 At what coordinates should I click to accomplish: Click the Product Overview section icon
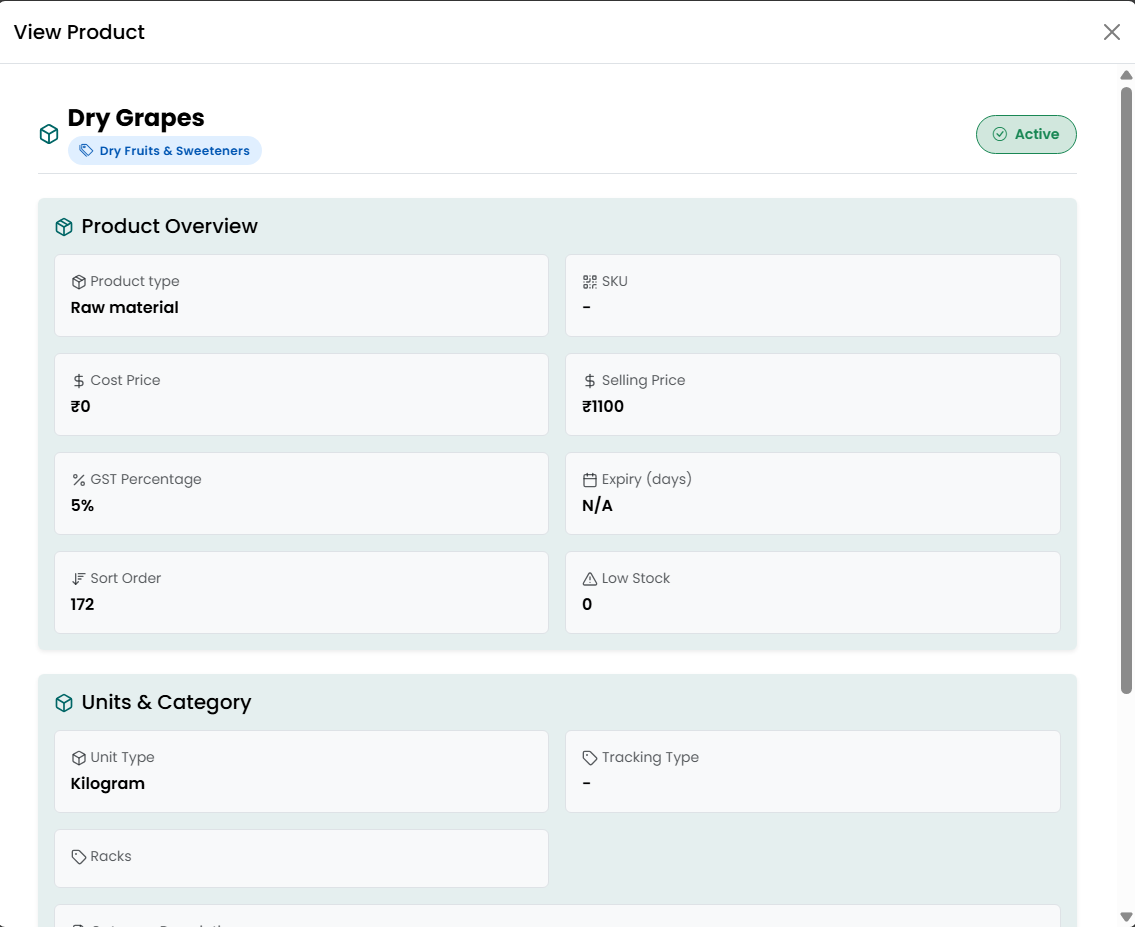coord(64,227)
